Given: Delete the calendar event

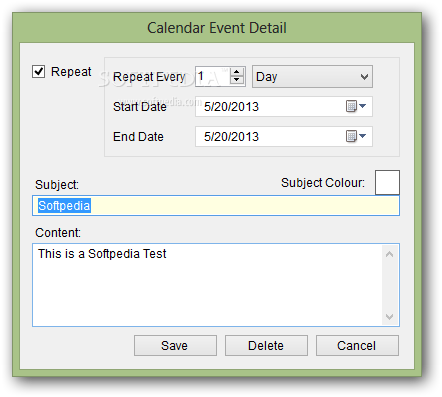Looking at the screenshot, I should click(x=266, y=346).
